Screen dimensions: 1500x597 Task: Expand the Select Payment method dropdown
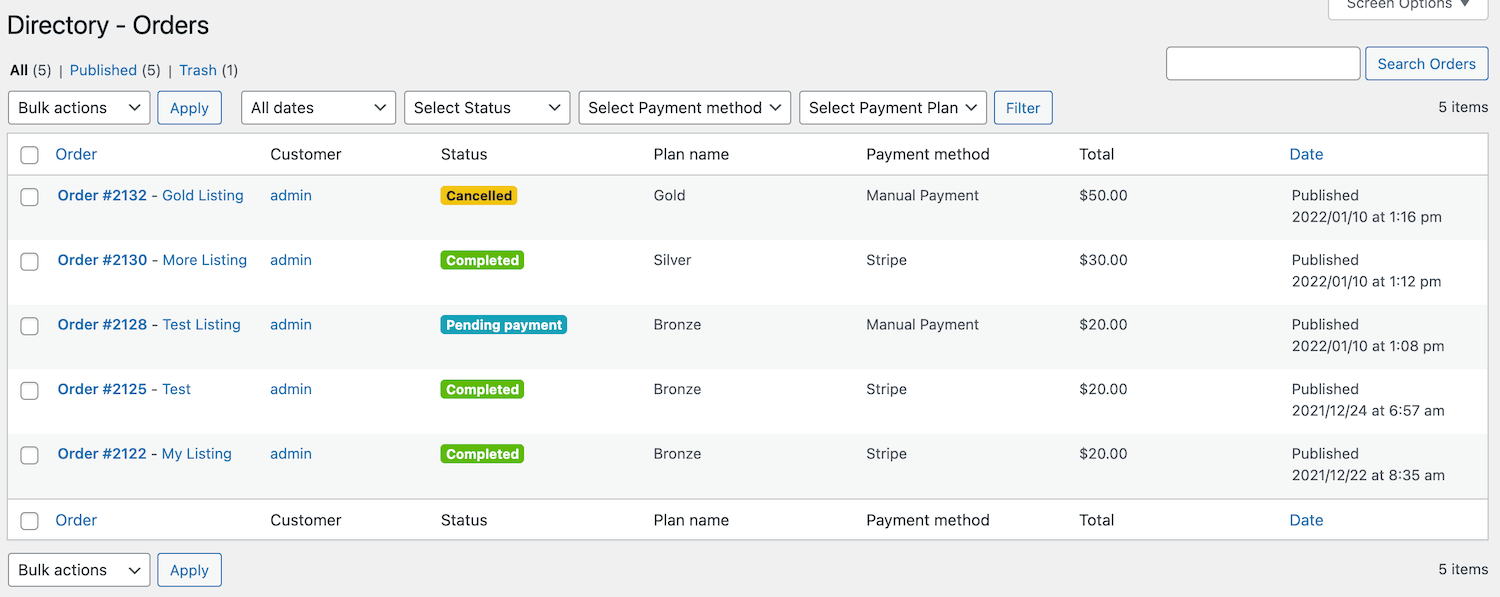[x=684, y=108]
